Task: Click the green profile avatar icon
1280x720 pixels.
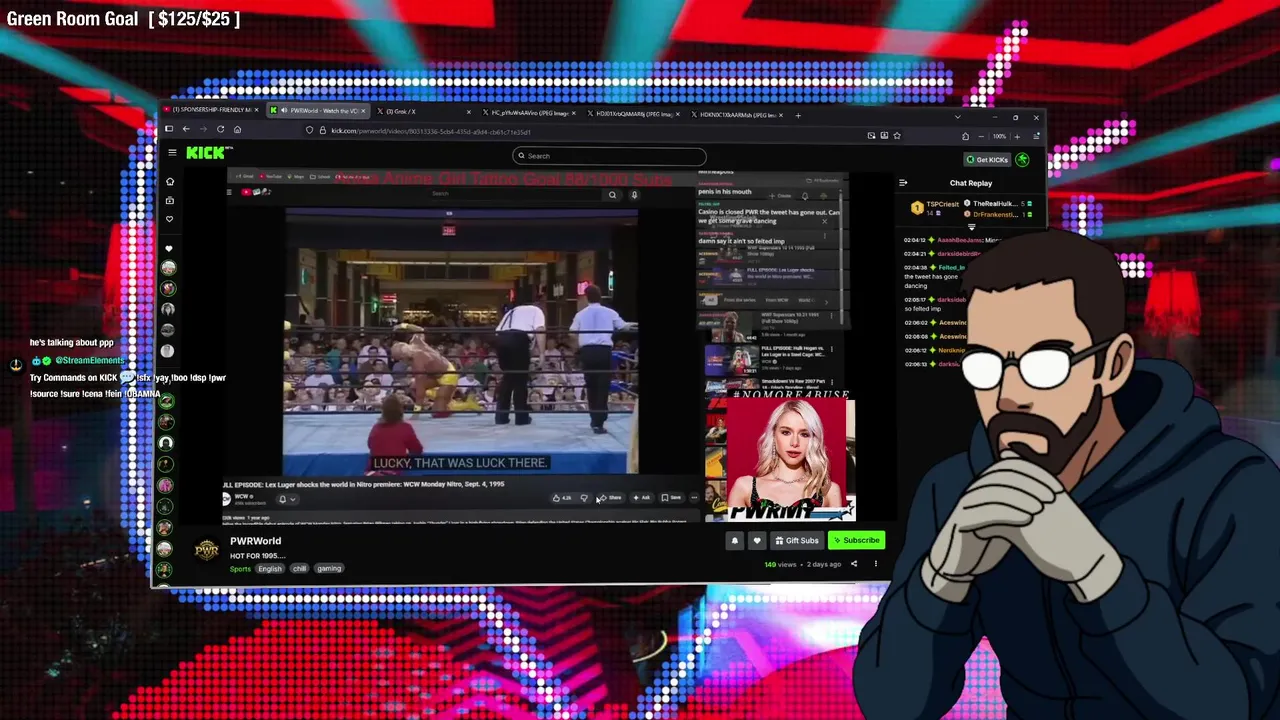Action: click(x=1022, y=159)
